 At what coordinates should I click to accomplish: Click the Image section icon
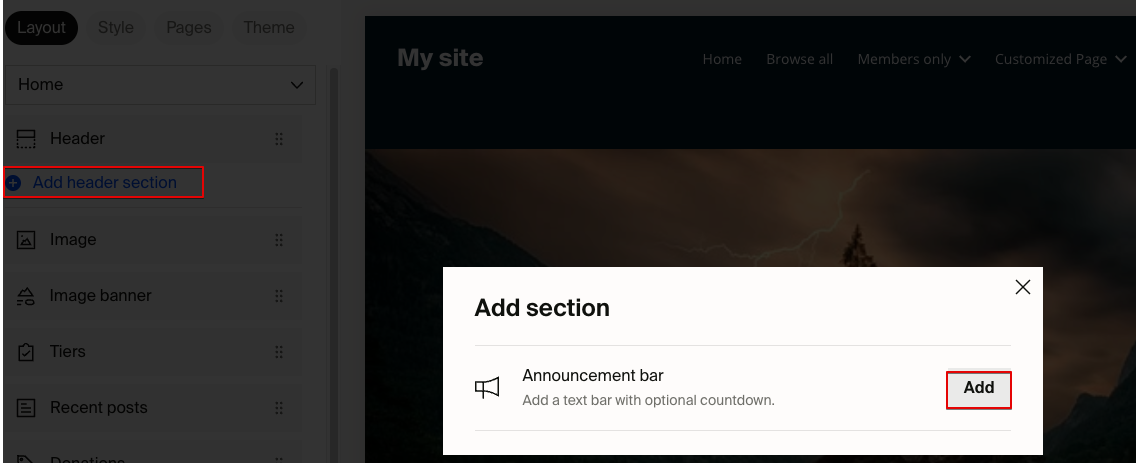click(x=26, y=240)
